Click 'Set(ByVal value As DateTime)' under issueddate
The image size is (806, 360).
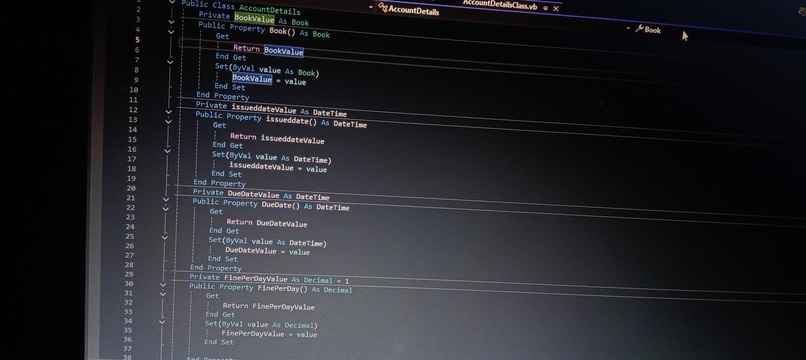[x=271, y=157]
